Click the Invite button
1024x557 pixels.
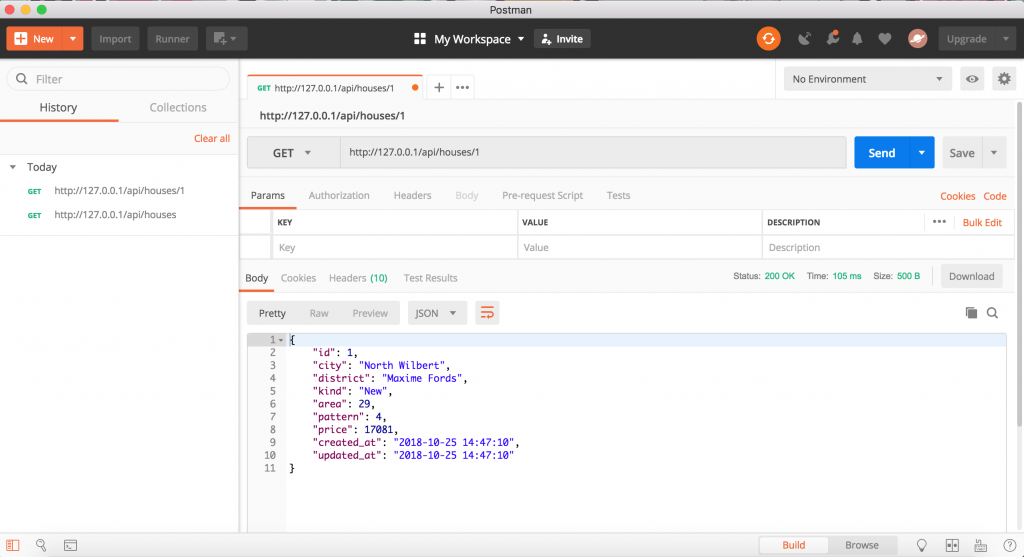click(562, 39)
